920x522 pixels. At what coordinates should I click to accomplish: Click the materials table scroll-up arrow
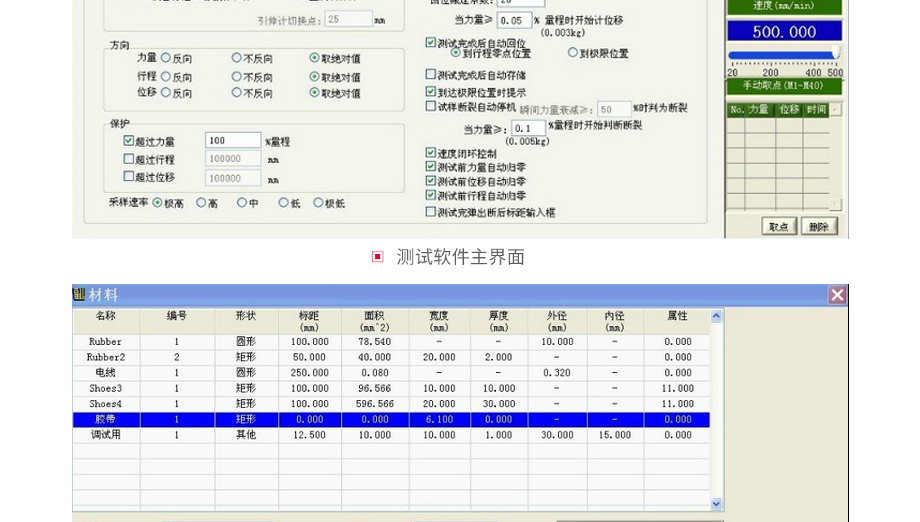point(716,316)
